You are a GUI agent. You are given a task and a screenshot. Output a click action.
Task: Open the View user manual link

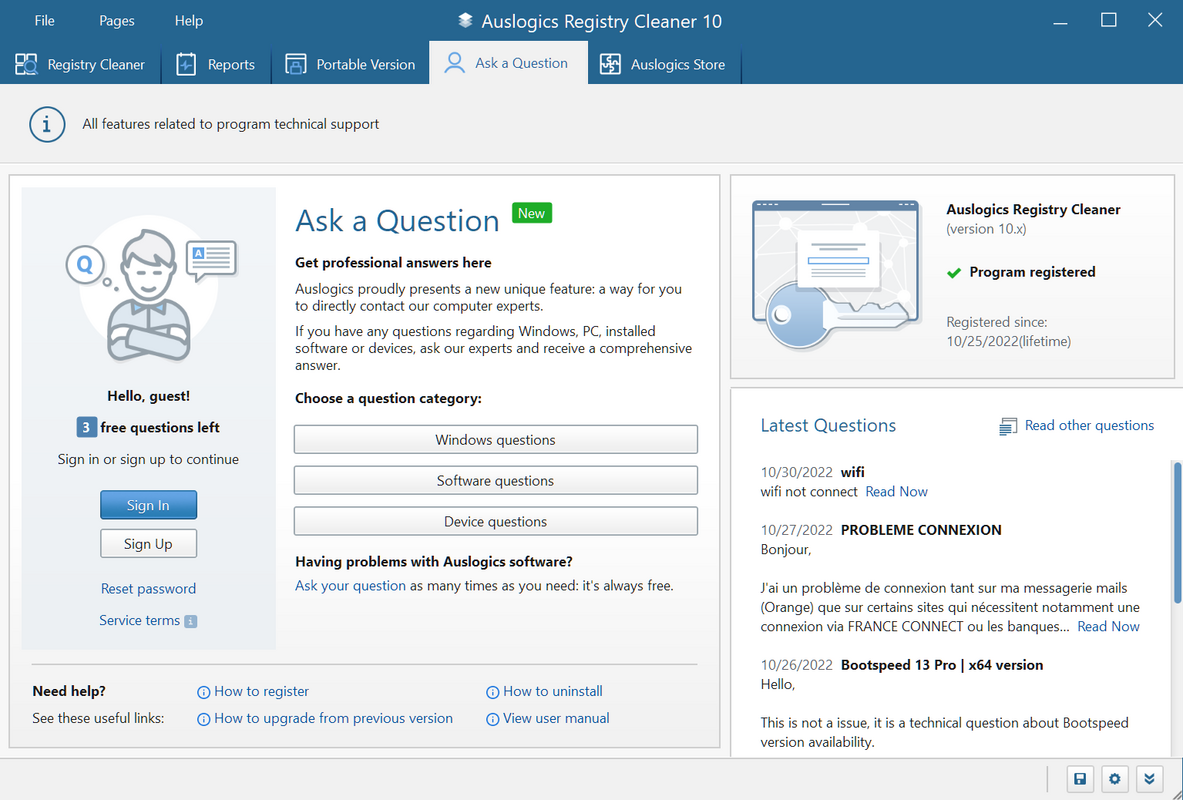coord(556,718)
